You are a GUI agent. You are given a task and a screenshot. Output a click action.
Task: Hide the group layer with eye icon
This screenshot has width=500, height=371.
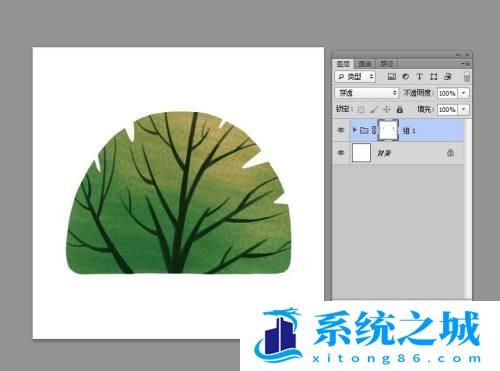click(x=341, y=130)
